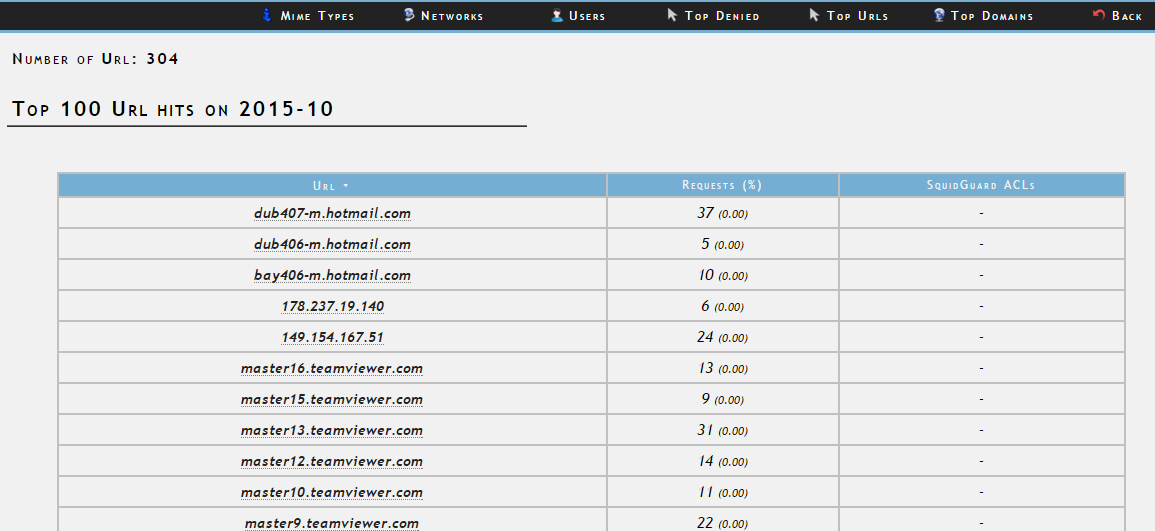Select the 14 requests value for master12.teamviewer.com
This screenshot has width=1155, height=531.
click(x=706, y=460)
